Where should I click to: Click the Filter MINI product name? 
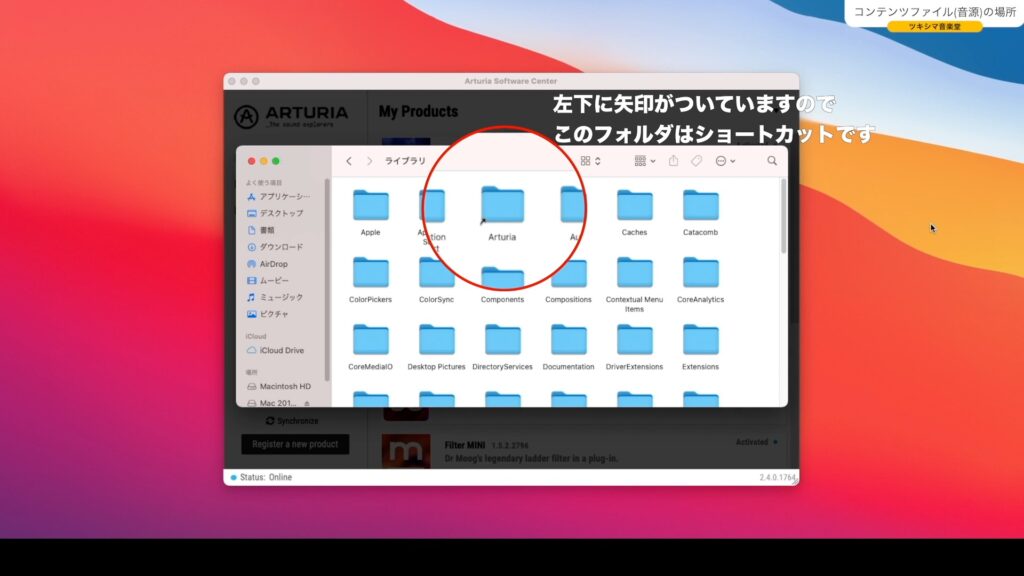pos(464,445)
